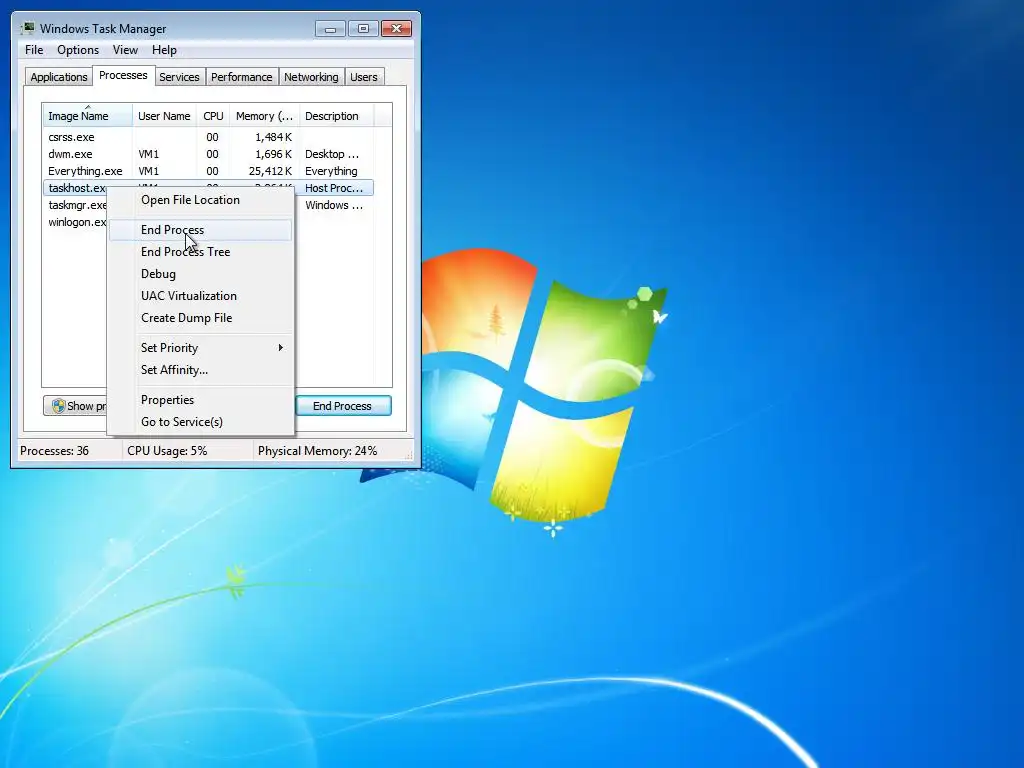Open Properties from the context menu

(200, 400)
